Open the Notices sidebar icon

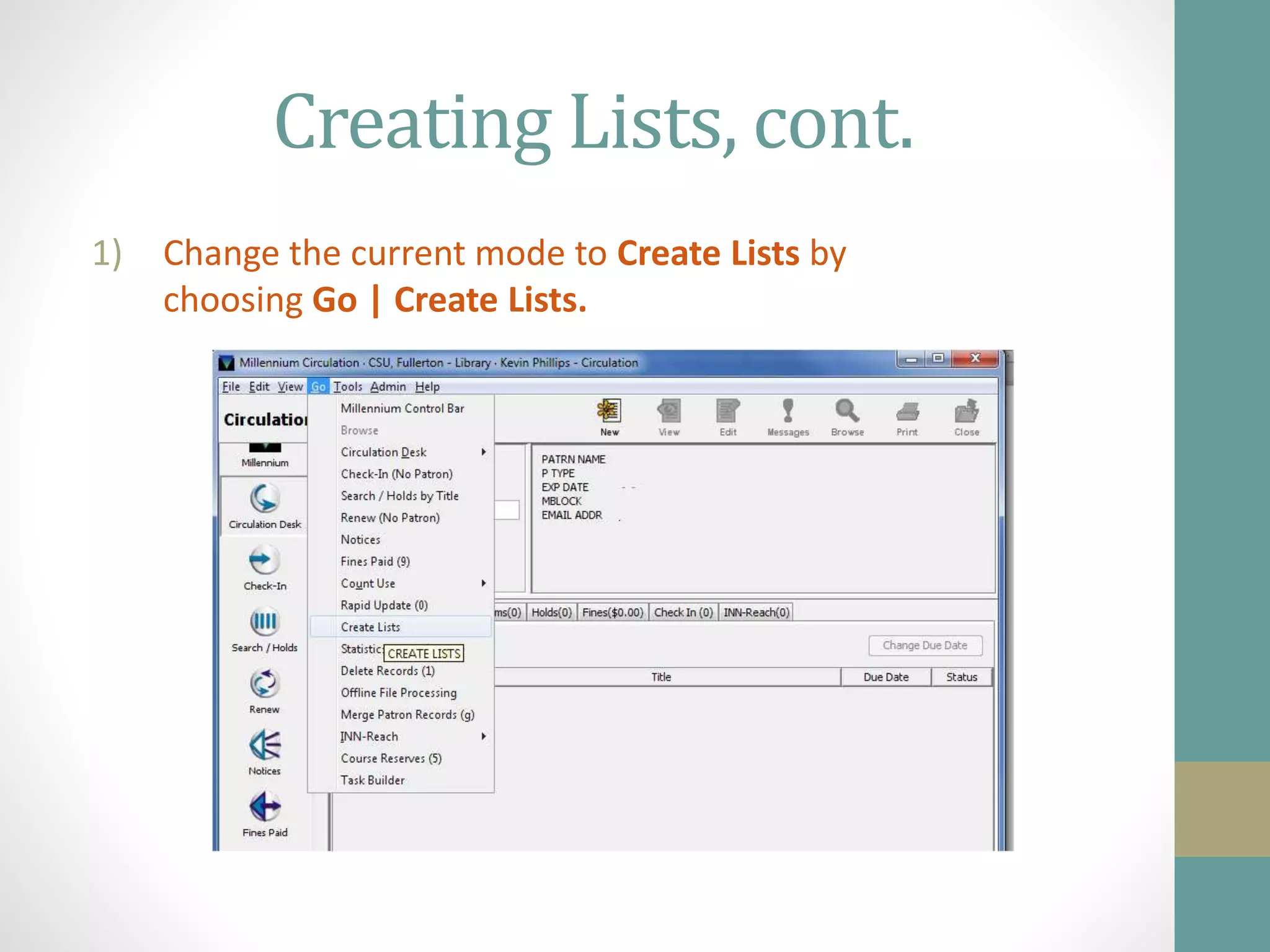(x=265, y=752)
